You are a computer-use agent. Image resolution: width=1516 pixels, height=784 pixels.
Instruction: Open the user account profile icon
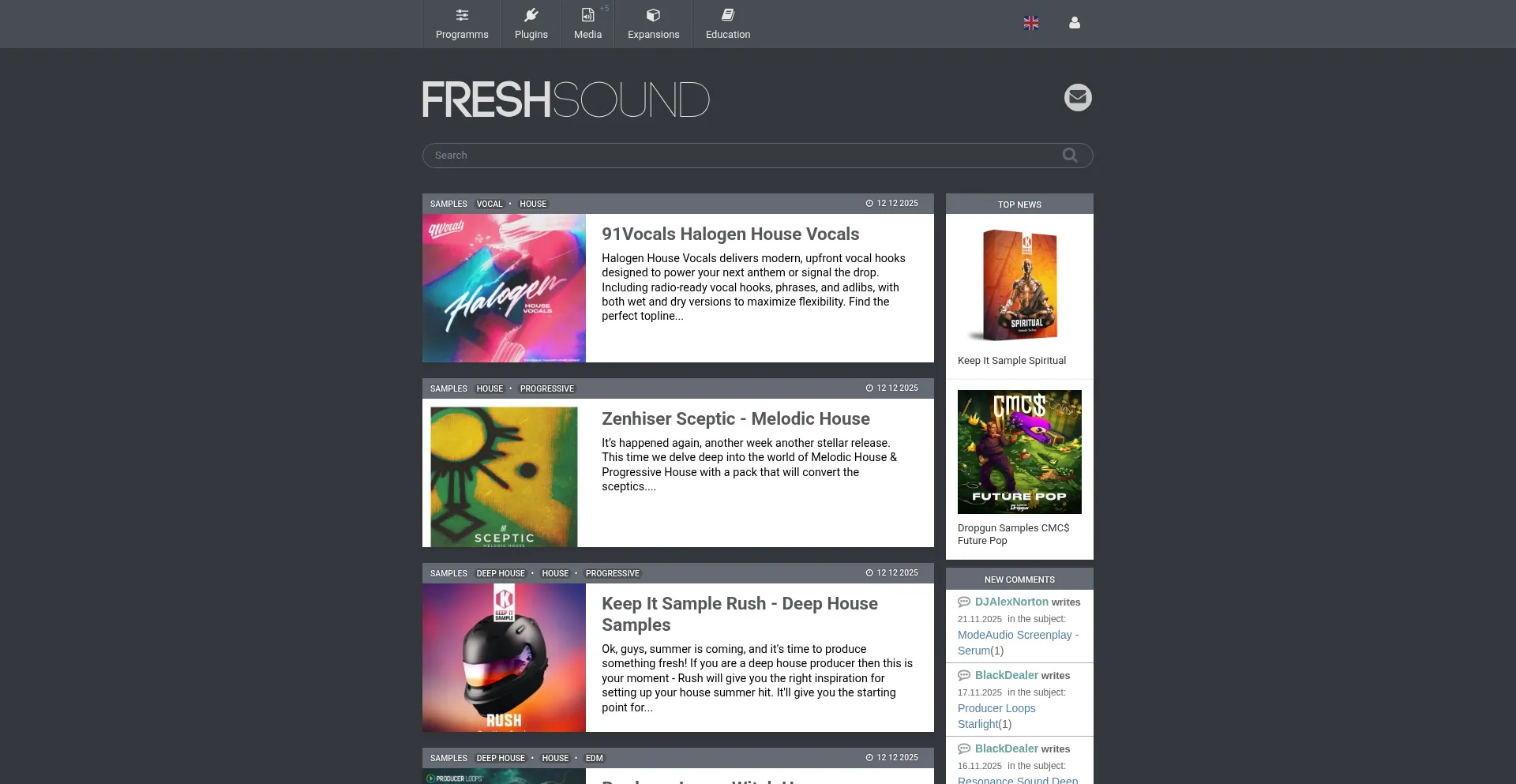tap(1075, 23)
